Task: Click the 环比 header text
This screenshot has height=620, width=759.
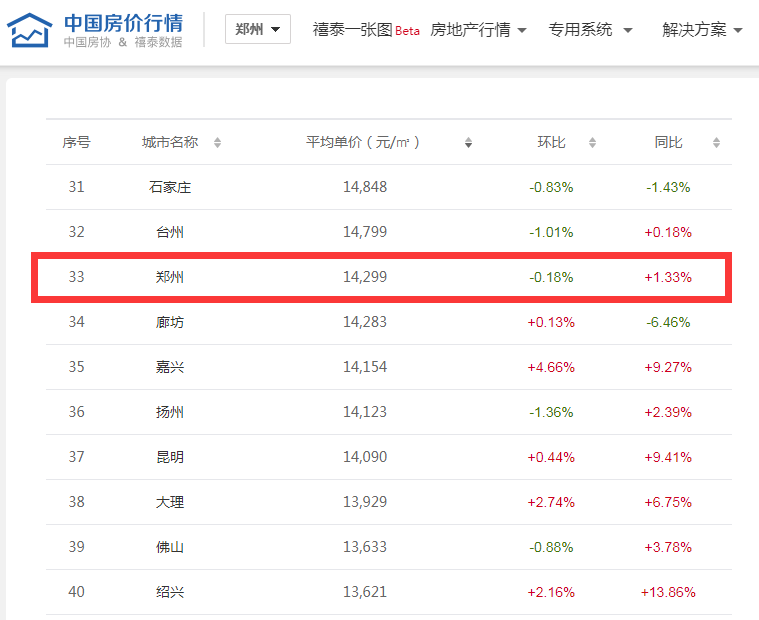Action: 551,142
